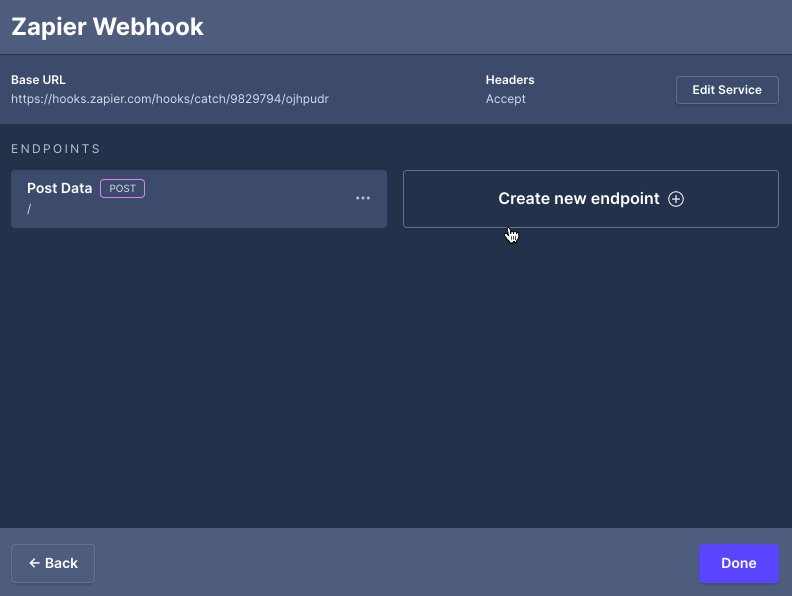Click the Edit Service button

click(x=727, y=90)
